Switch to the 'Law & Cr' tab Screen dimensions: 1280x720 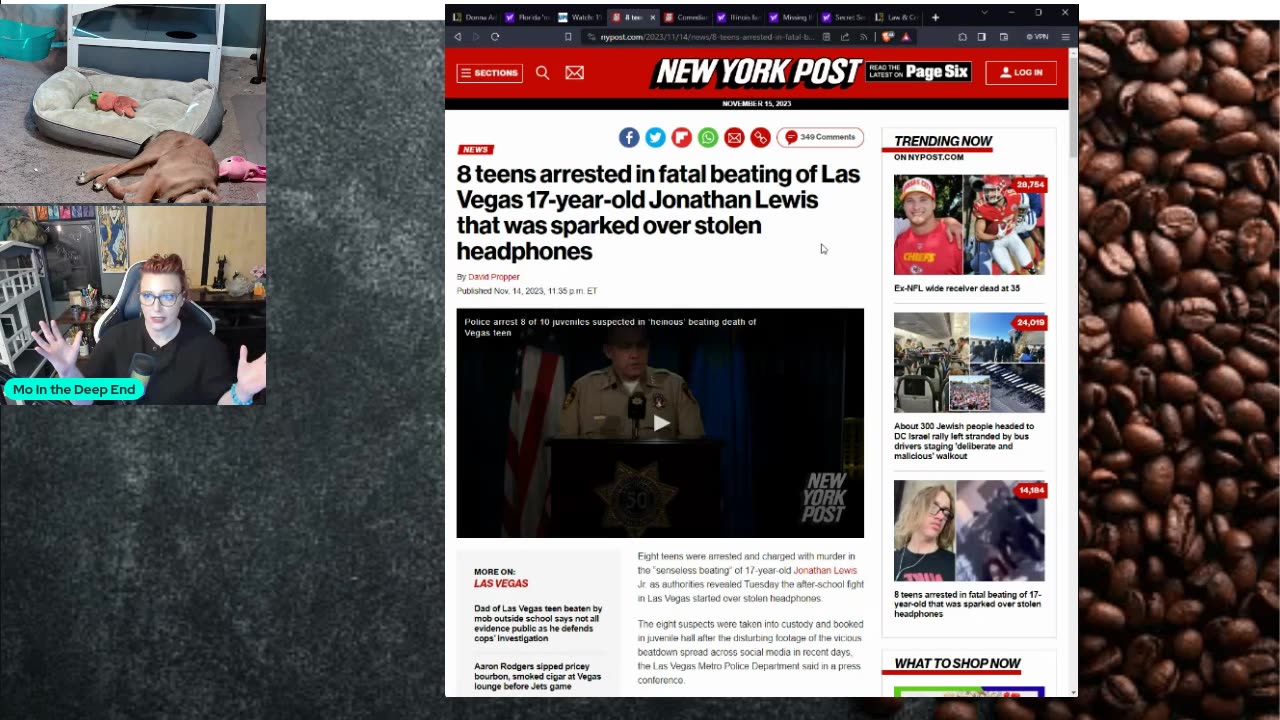(898, 17)
